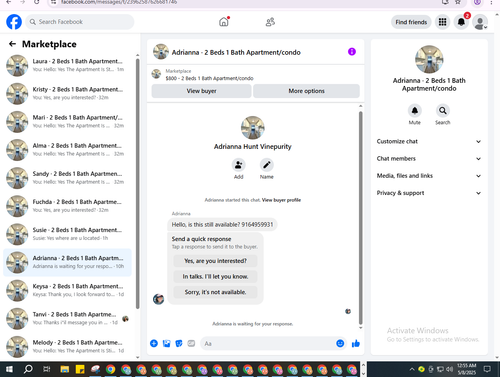Screen dimensions: 500x377
Task: Open Windows taskbar search
Action: click(x=28, y=369)
